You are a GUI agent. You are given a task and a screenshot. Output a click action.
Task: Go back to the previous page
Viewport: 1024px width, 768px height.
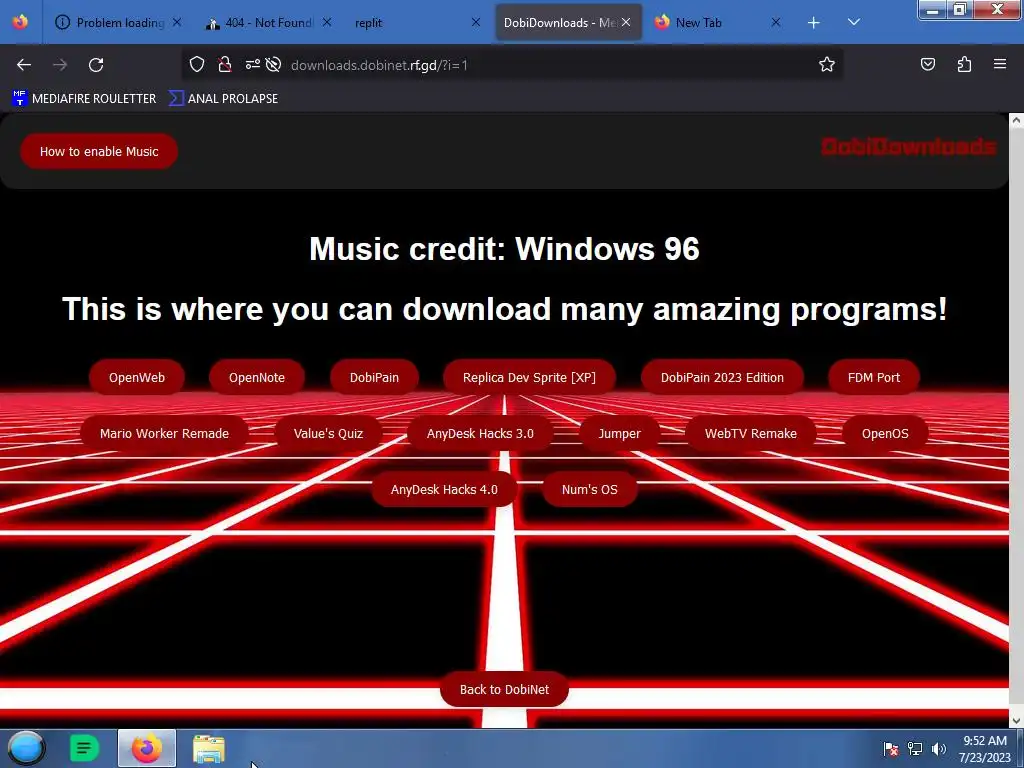24,65
